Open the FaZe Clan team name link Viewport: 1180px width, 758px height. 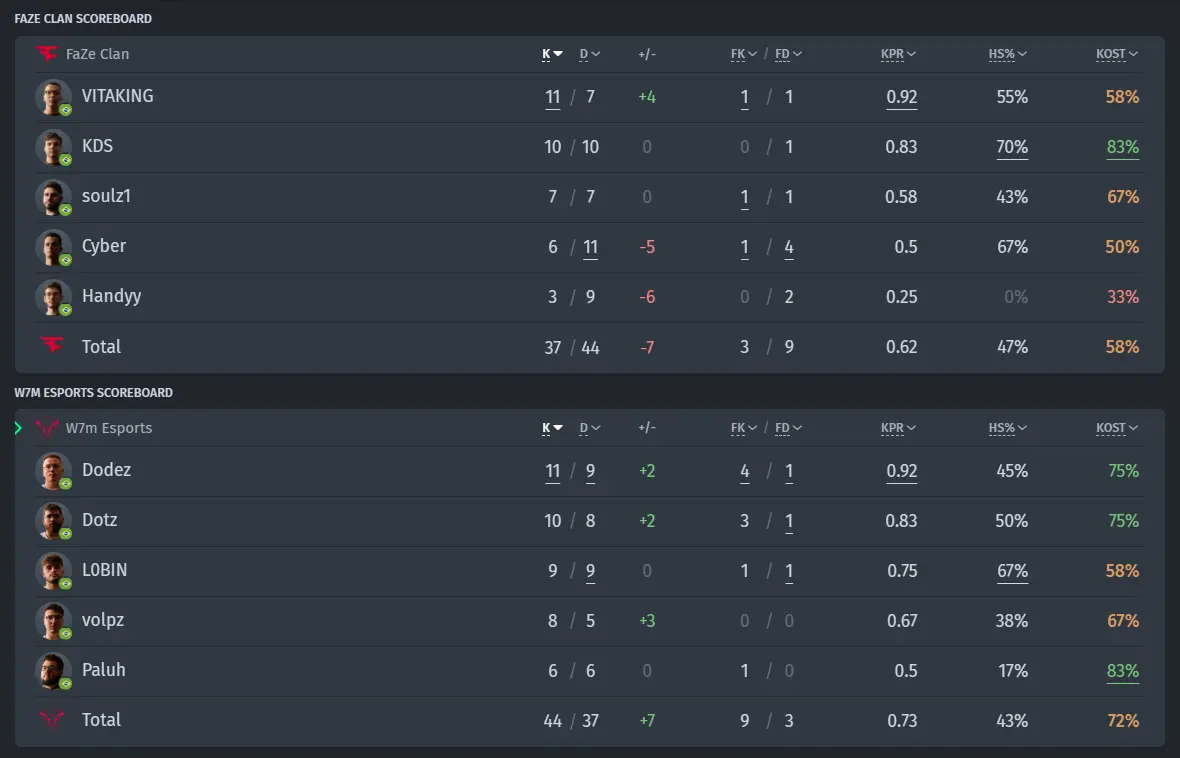[x=97, y=54]
